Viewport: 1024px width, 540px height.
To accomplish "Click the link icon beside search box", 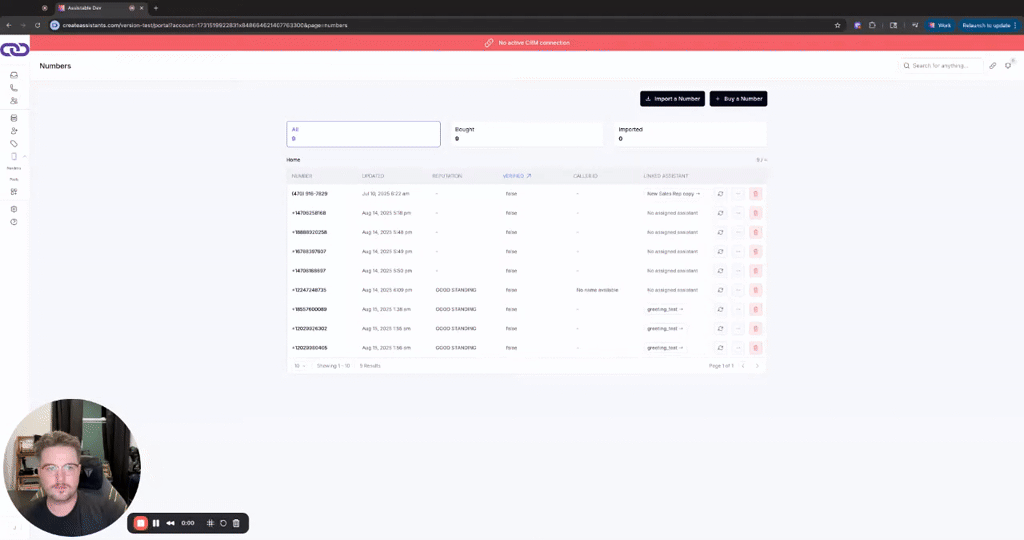I will [x=993, y=66].
